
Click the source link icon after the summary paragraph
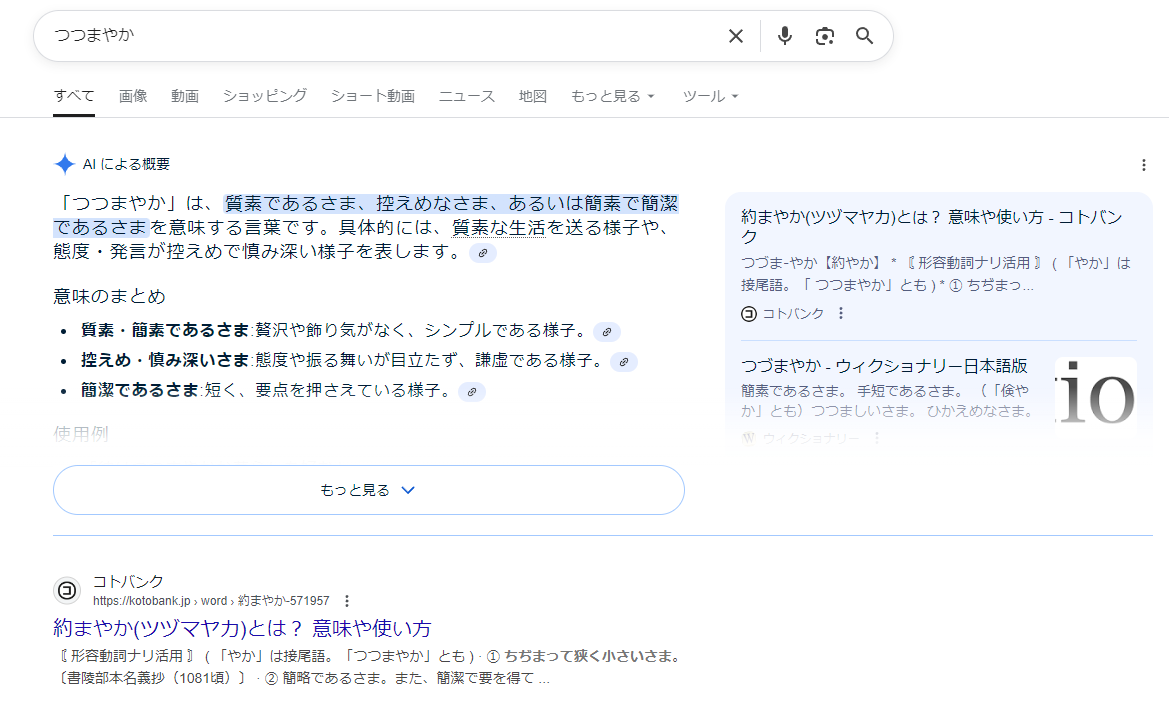coord(483,253)
